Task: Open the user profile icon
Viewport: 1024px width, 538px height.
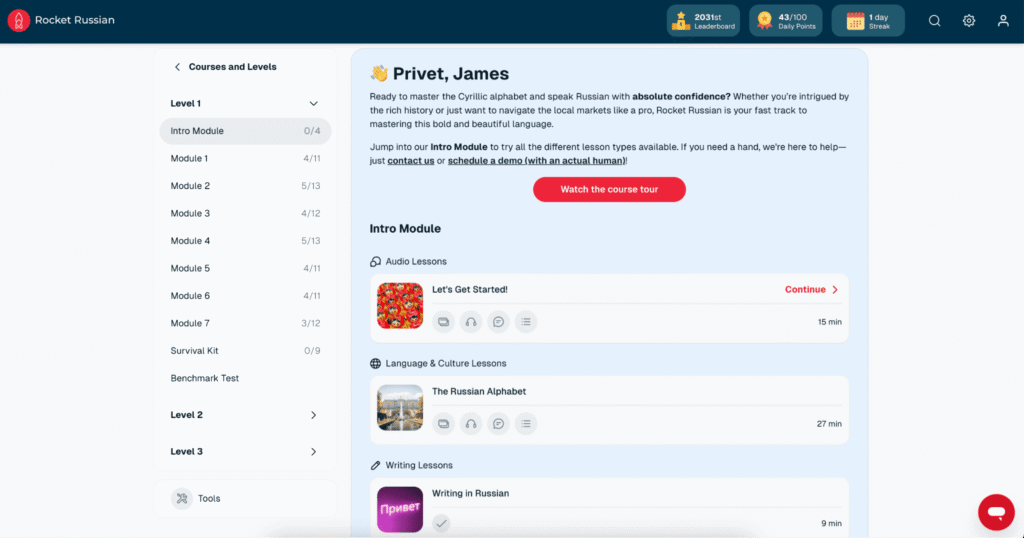Action: pos(1003,20)
